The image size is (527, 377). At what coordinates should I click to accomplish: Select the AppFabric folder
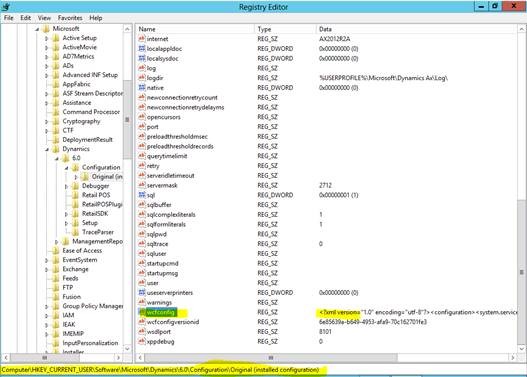pos(76,84)
